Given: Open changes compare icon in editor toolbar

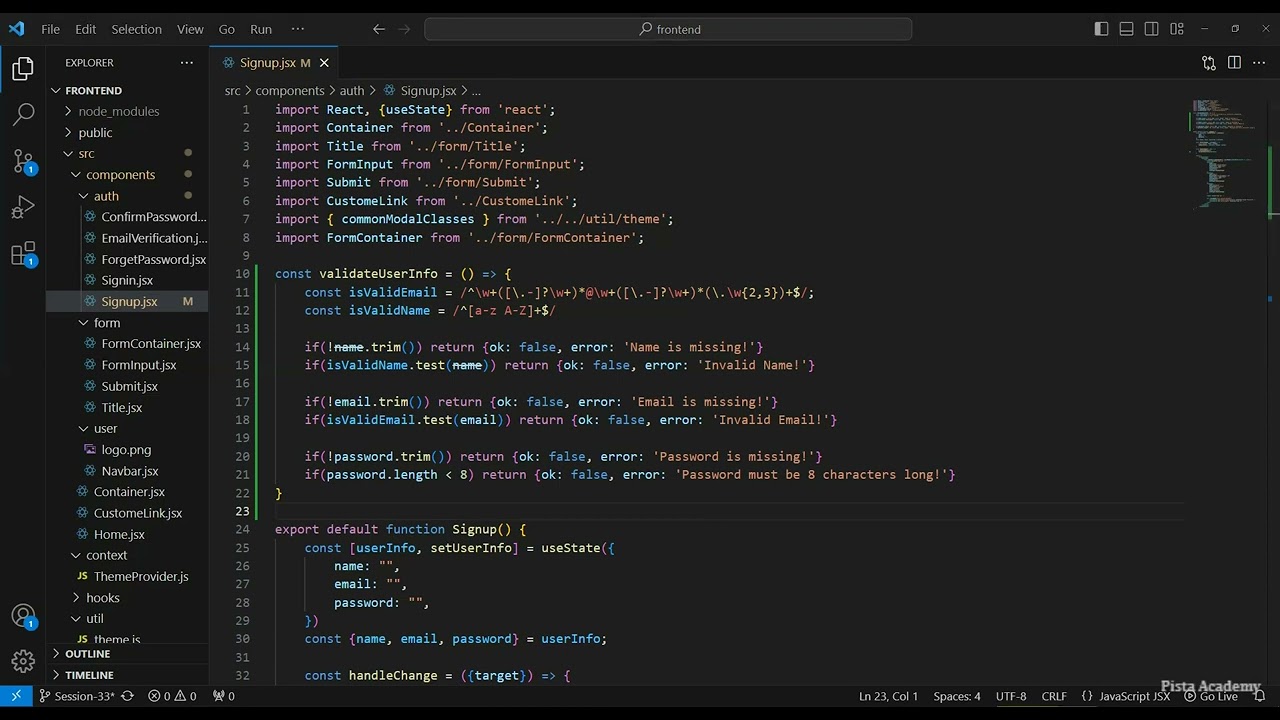Looking at the screenshot, I should pos(1209,63).
